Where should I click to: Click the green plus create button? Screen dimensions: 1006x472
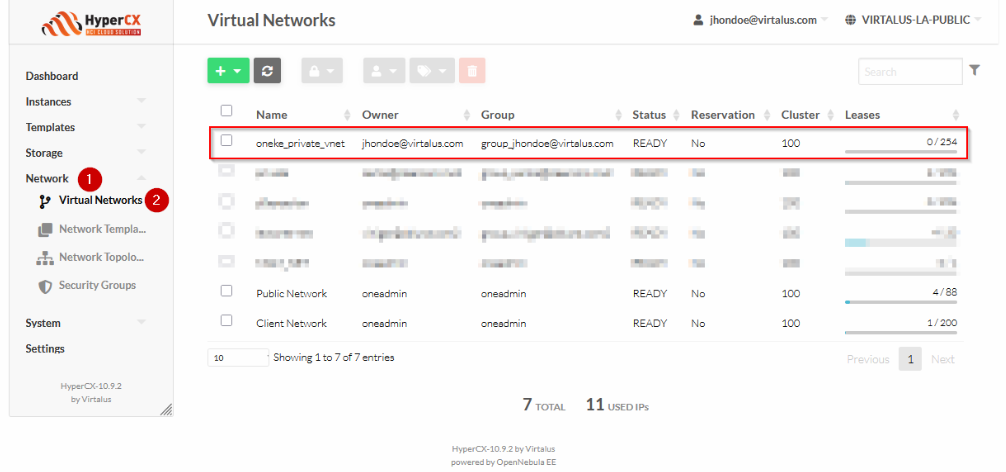pos(227,71)
